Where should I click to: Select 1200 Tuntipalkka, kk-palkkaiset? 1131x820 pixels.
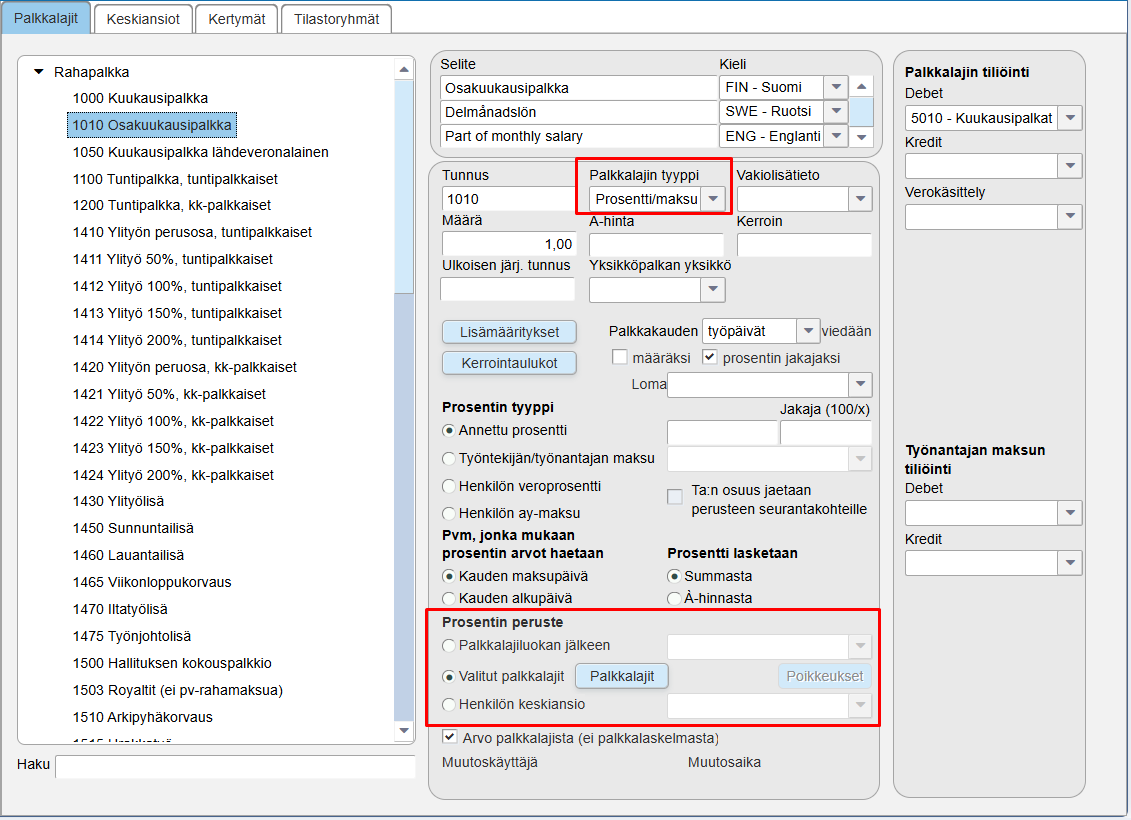172,206
